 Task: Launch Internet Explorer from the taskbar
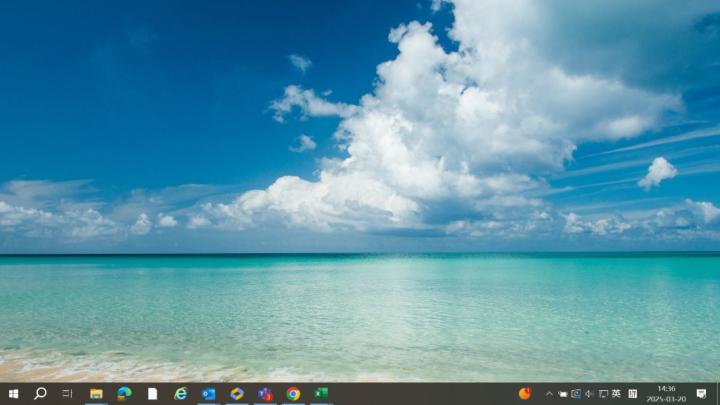pyautogui.click(x=180, y=394)
